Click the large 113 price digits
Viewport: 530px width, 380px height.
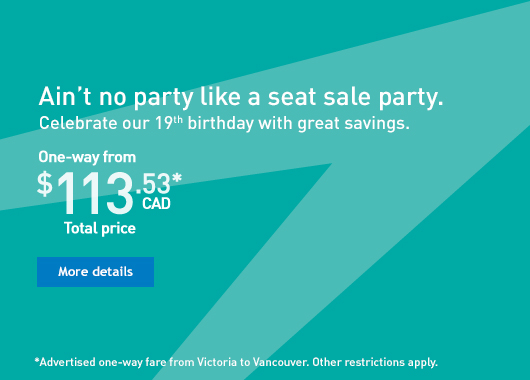(x=95, y=193)
